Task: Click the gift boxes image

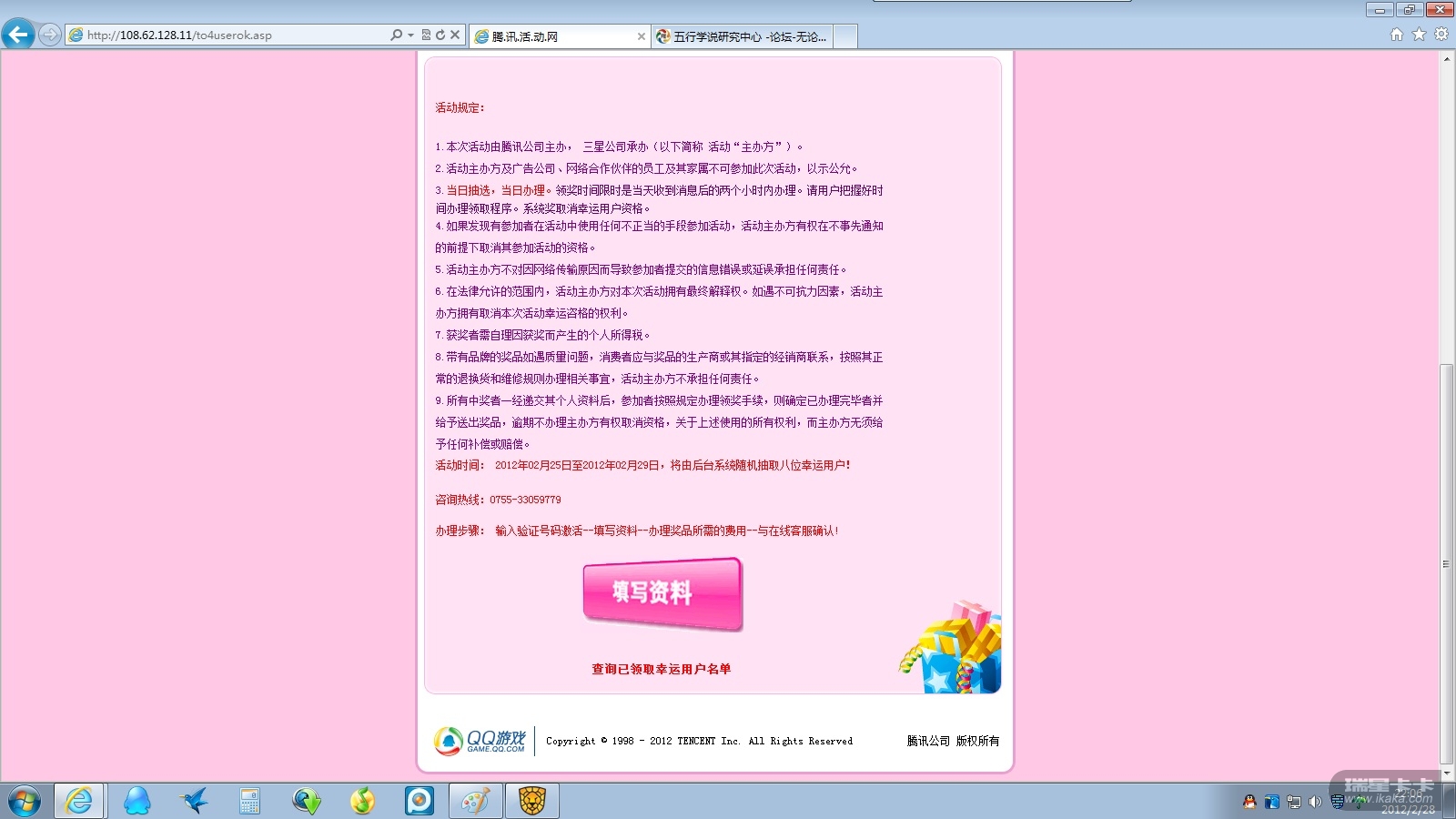Action: click(x=952, y=647)
